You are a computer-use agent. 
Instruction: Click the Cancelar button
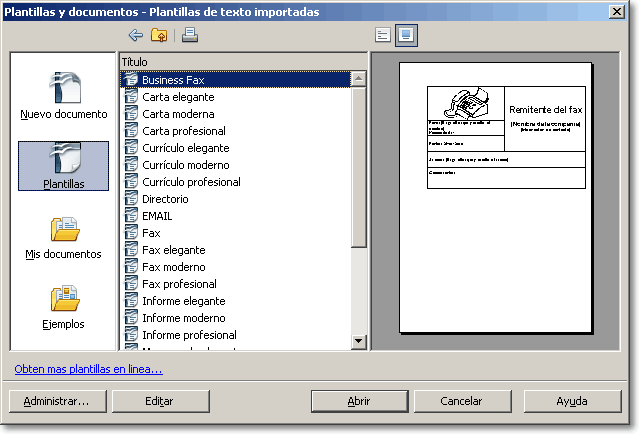(x=463, y=401)
